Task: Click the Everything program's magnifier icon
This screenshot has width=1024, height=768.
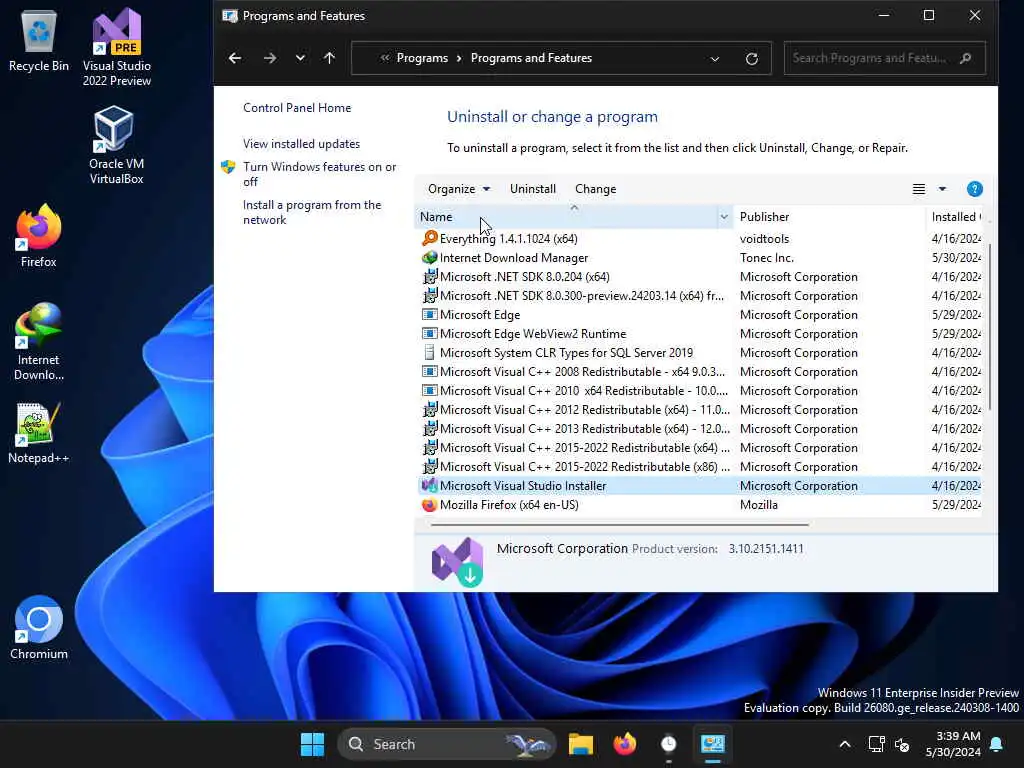Action: coord(430,238)
